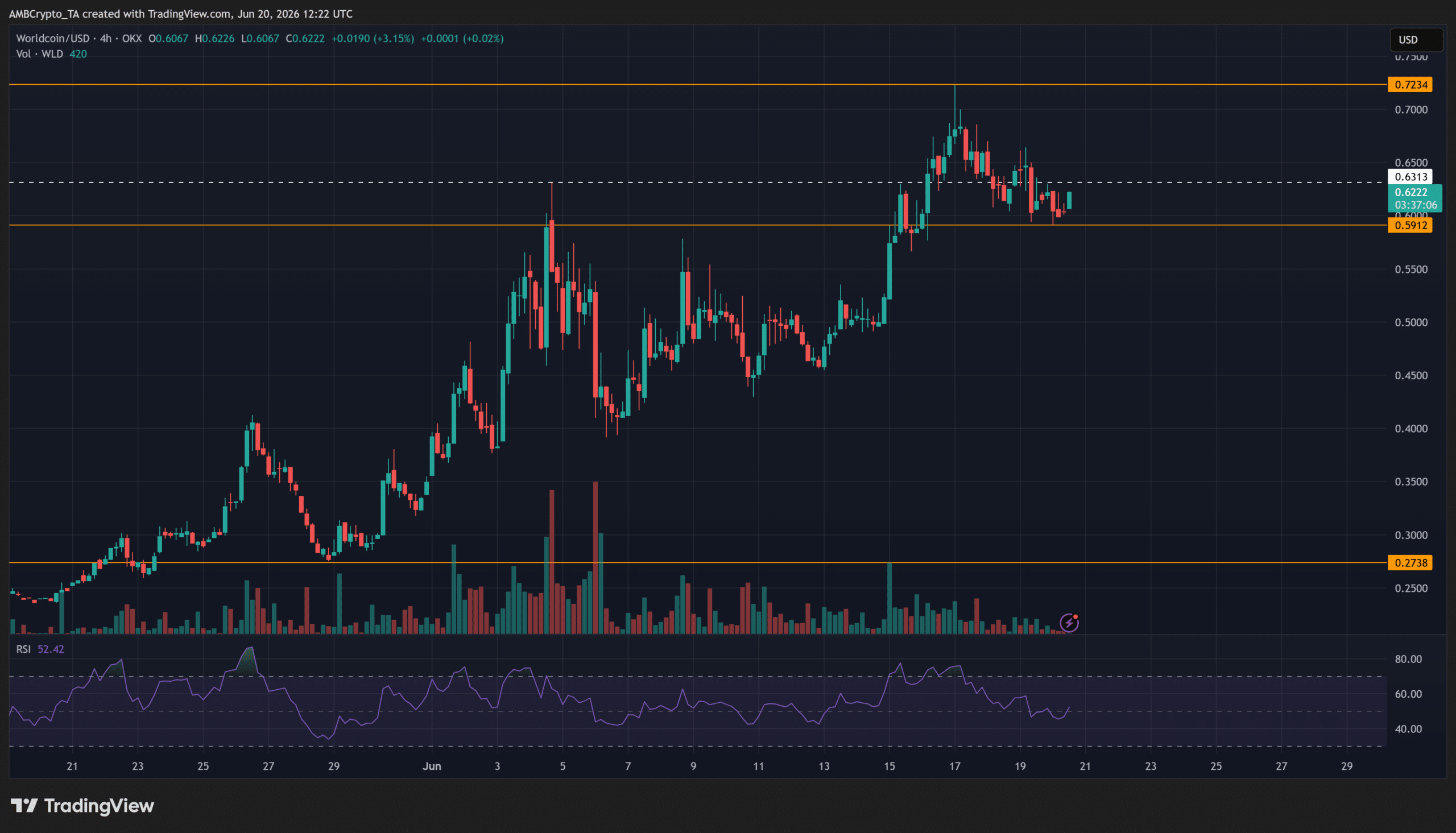Click the RSI indicator legend label
This screenshot has width=1456, height=833.
(23, 649)
